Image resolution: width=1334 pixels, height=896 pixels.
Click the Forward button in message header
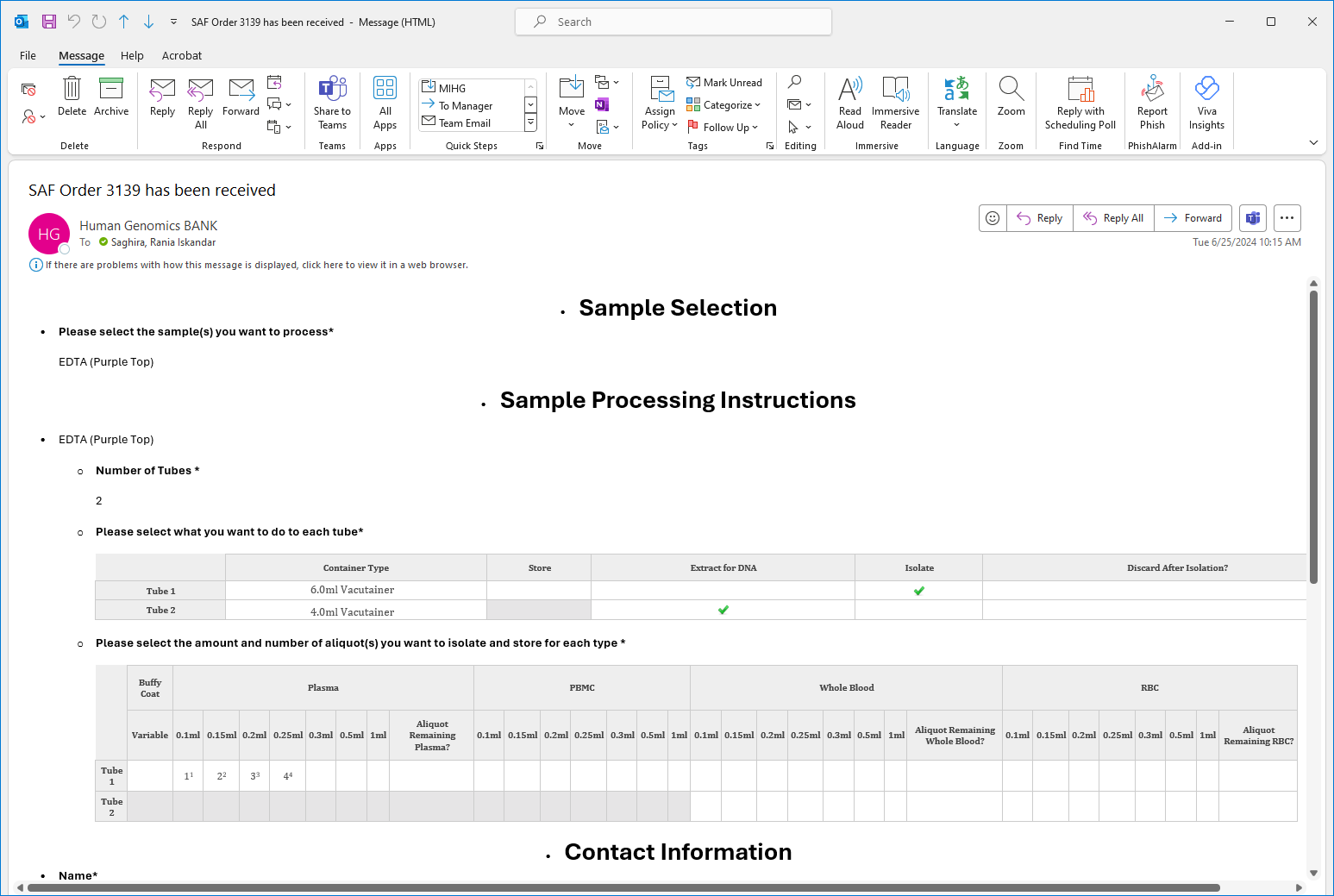tap(1193, 218)
